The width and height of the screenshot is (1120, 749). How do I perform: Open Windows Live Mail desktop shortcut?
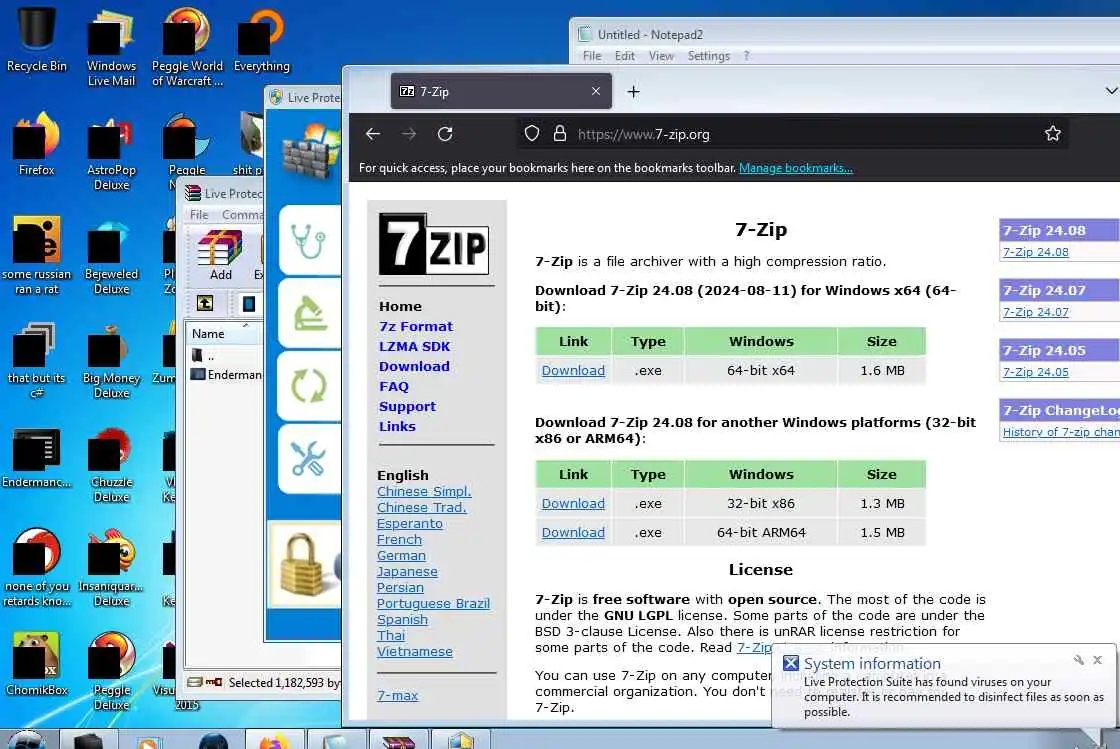[x=111, y=46]
